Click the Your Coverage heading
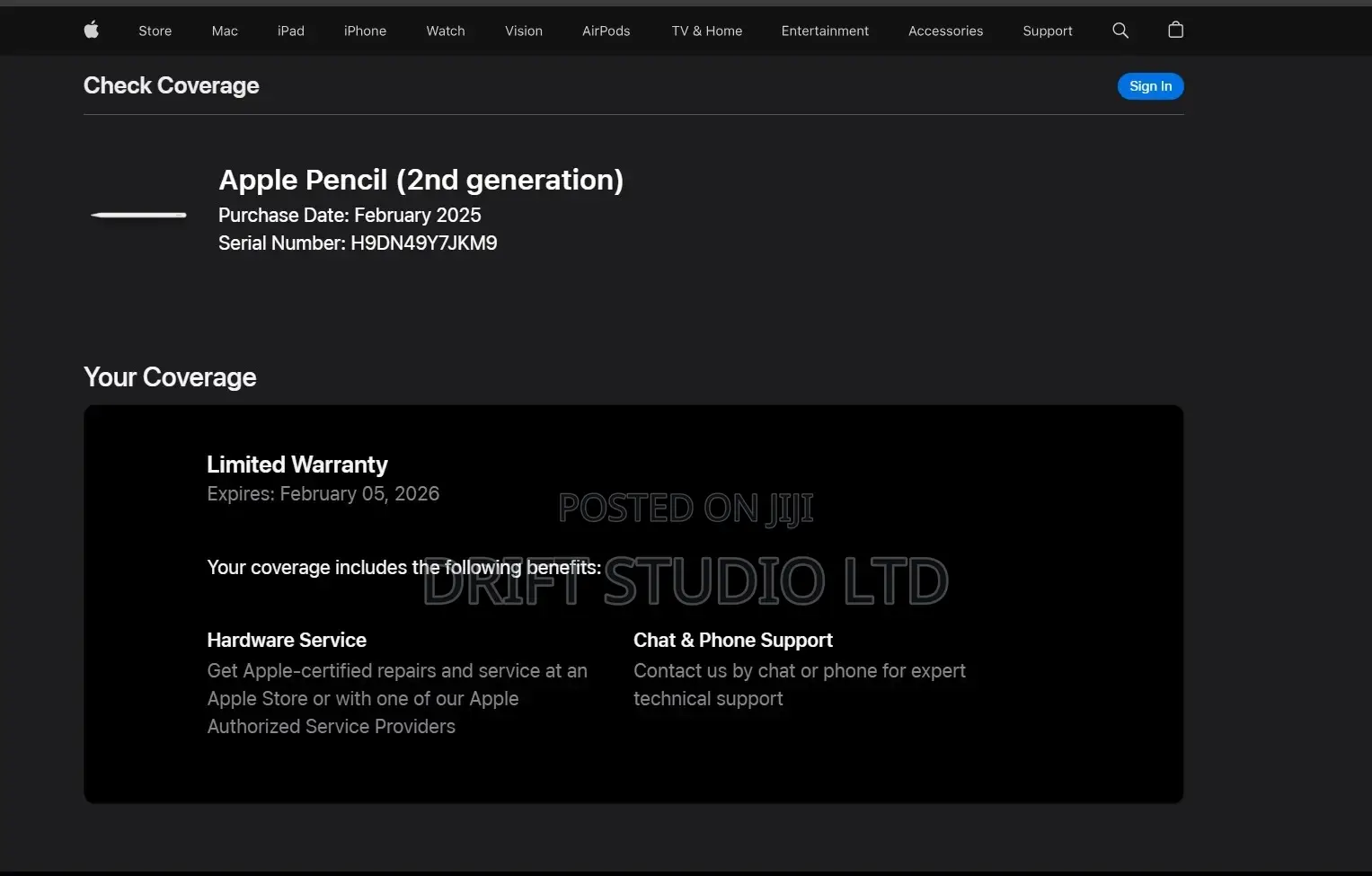Viewport: 1372px width, 876px height. tap(170, 376)
